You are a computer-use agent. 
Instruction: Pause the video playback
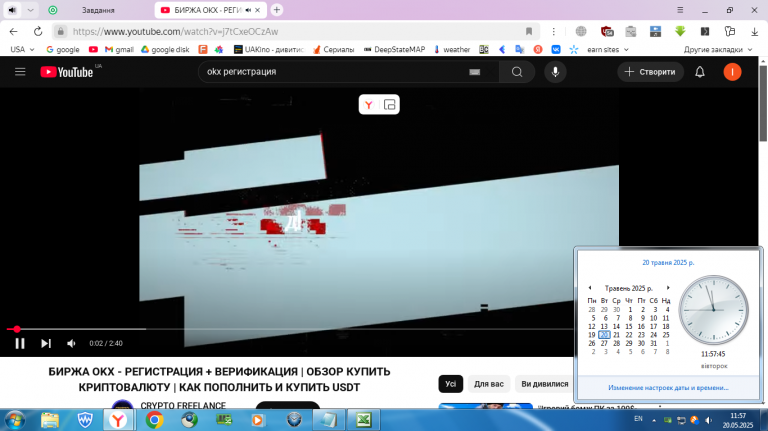(x=20, y=343)
